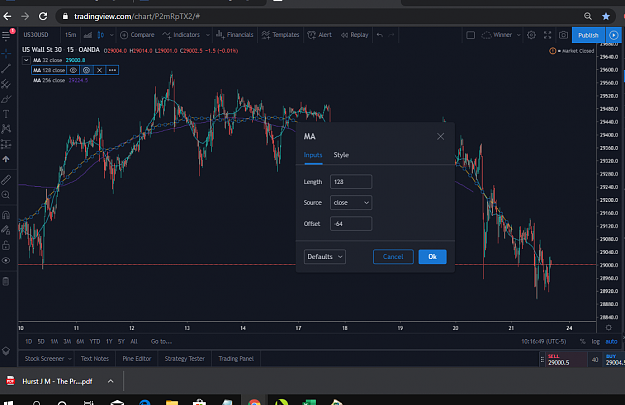This screenshot has width=625, height=405.
Task: Click the Compare symbol button
Action: tap(137, 35)
